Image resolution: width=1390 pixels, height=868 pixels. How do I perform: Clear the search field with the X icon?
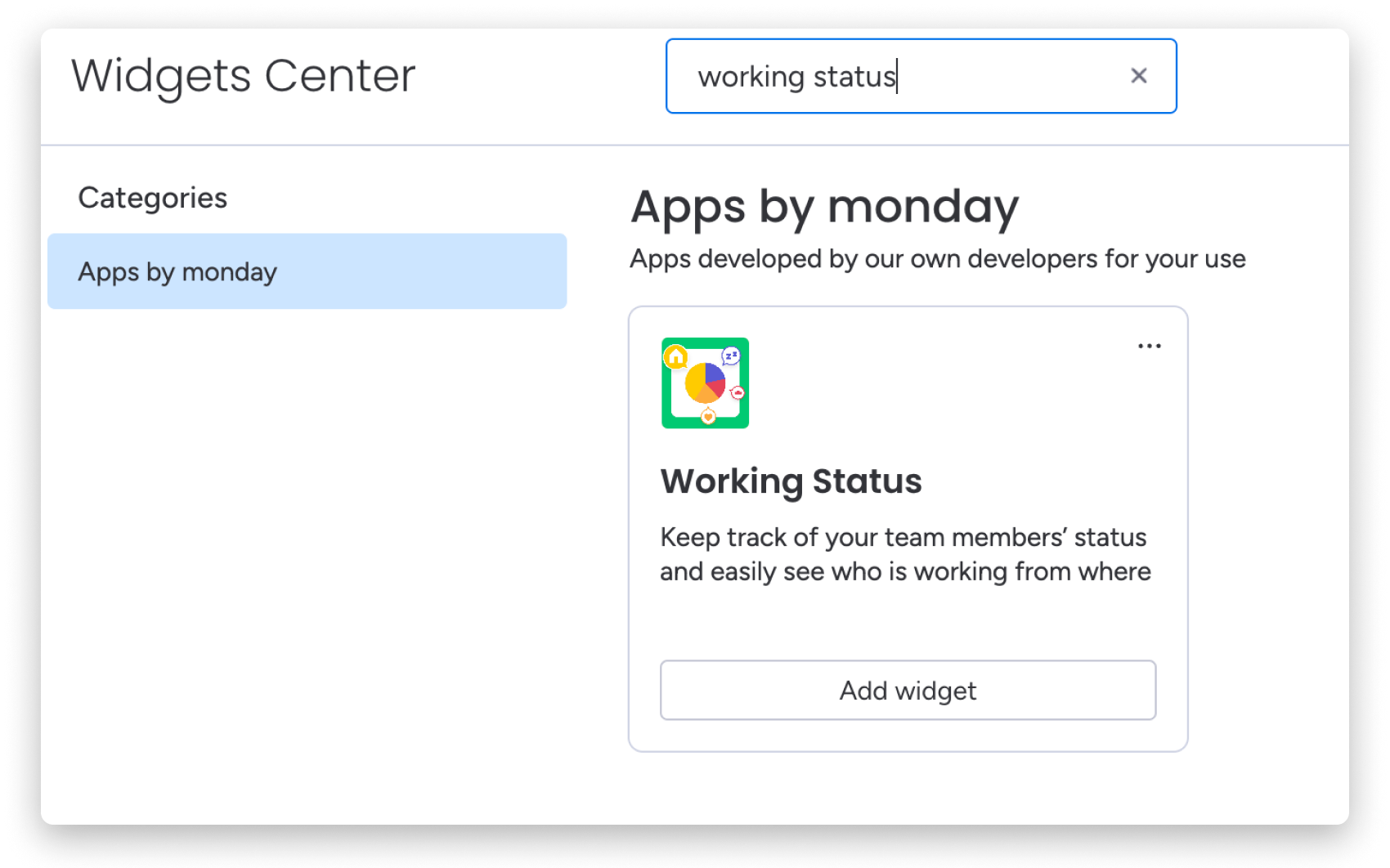click(1138, 76)
